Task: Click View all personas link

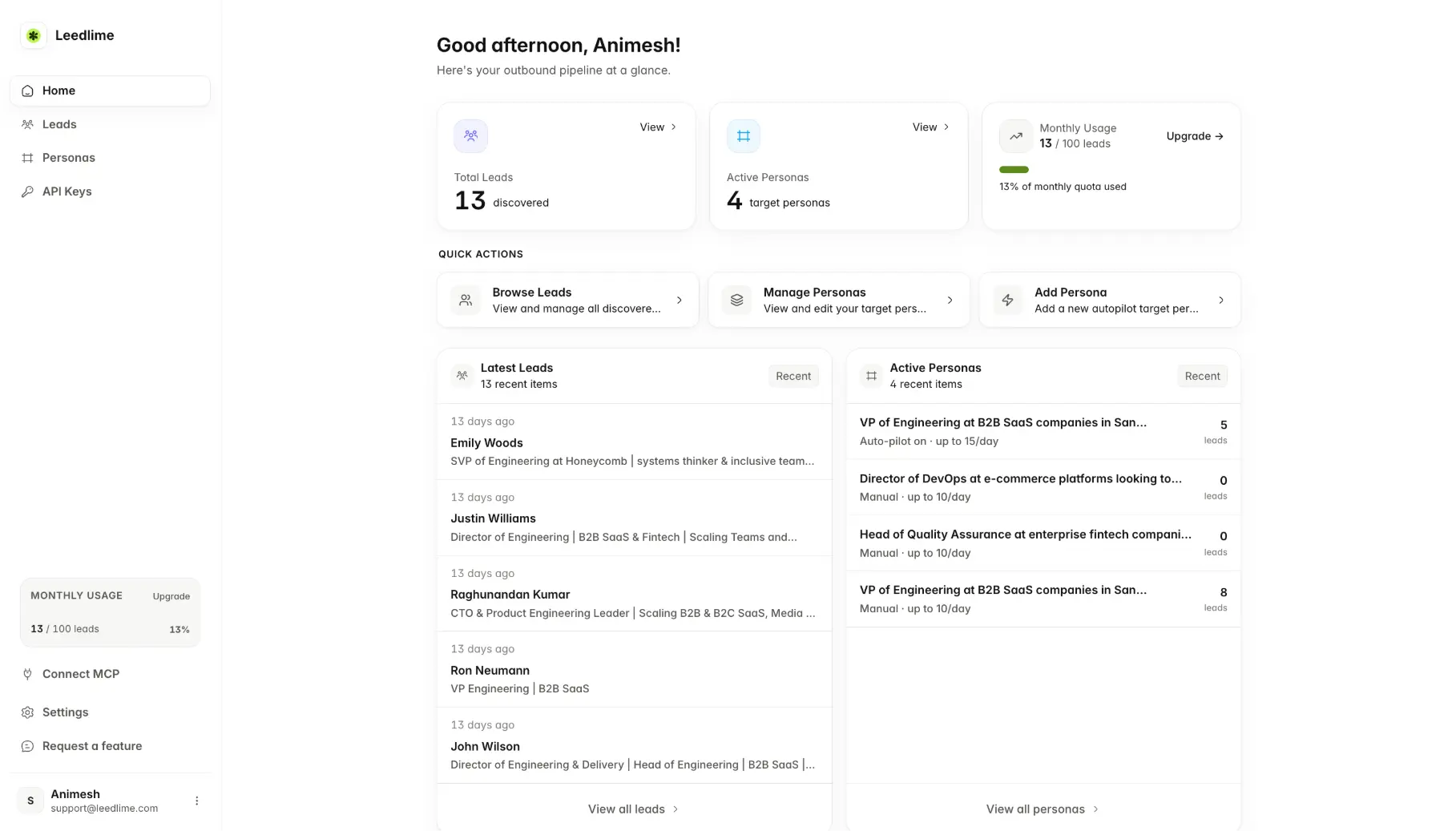Action: tap(1043, 809)
